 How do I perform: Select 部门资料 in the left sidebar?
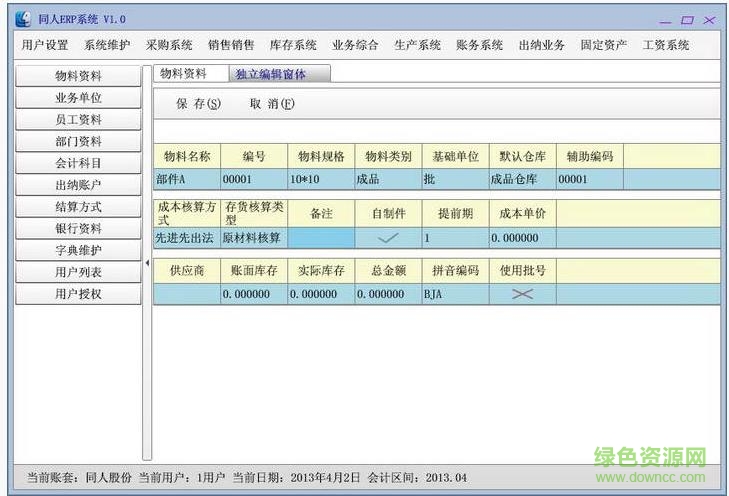pos(78,141)
